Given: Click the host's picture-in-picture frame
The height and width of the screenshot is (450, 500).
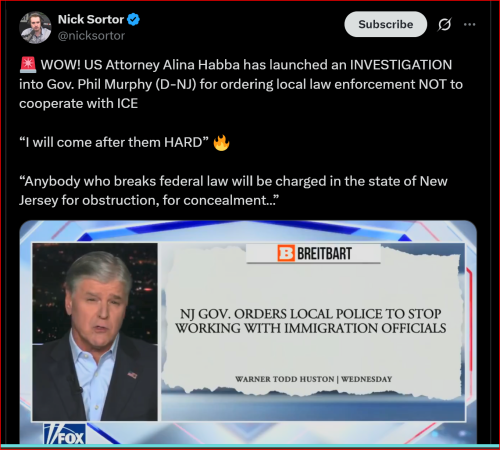Looking at the screenshot, I should pyautogui.click(x=95, y=332).
